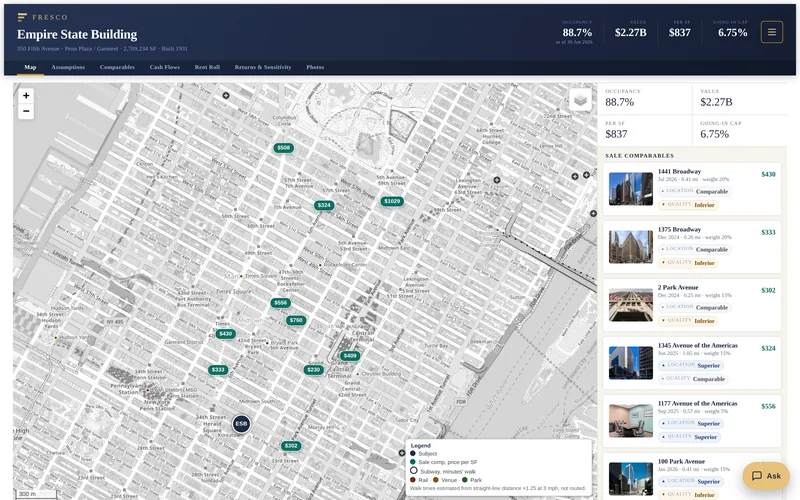Click the Legend title on the map
Image resolution: width=800 pixels, height=500 pixels.
(421, 445)
